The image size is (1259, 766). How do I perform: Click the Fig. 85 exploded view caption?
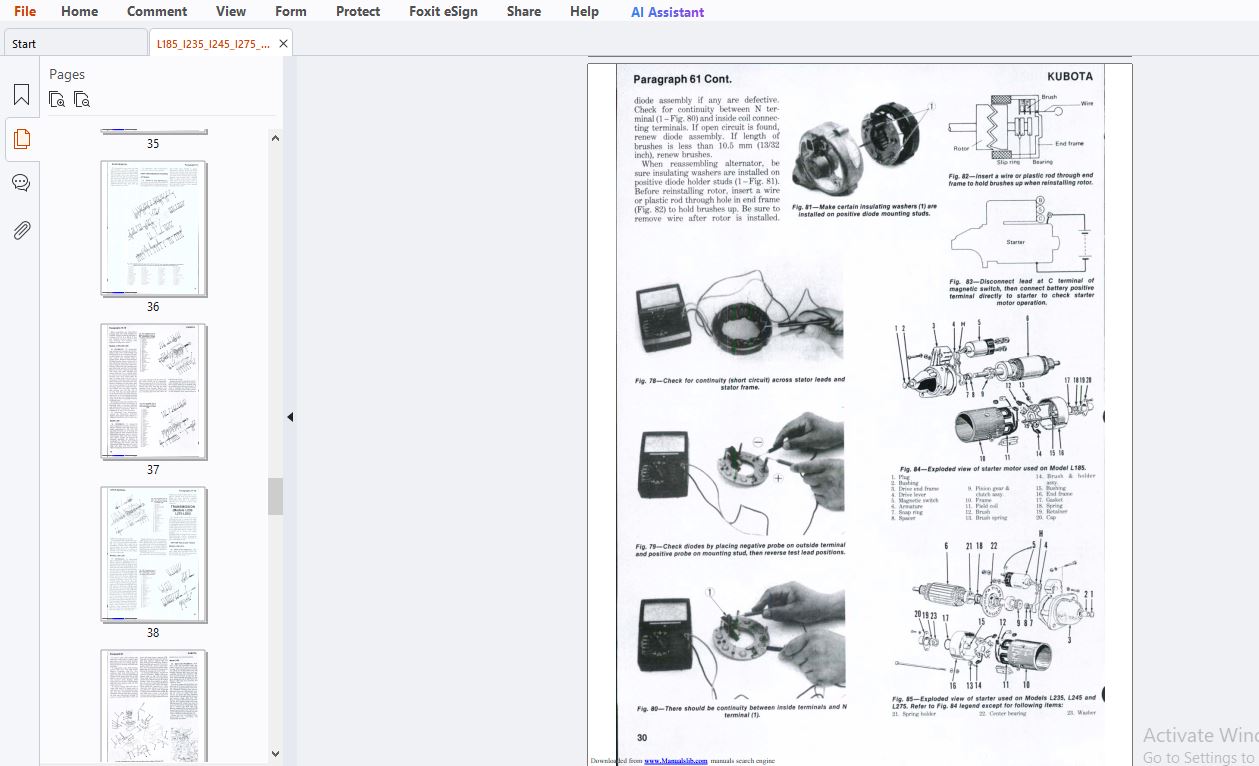[x=993, y=701]
